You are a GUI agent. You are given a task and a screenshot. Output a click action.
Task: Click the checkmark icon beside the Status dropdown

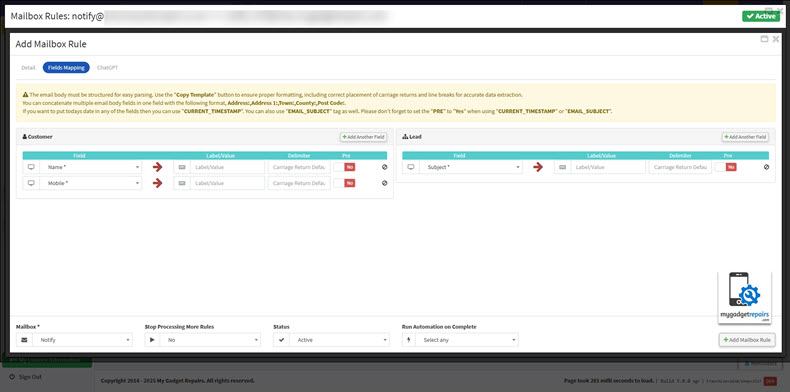click(x=282, y=340)
